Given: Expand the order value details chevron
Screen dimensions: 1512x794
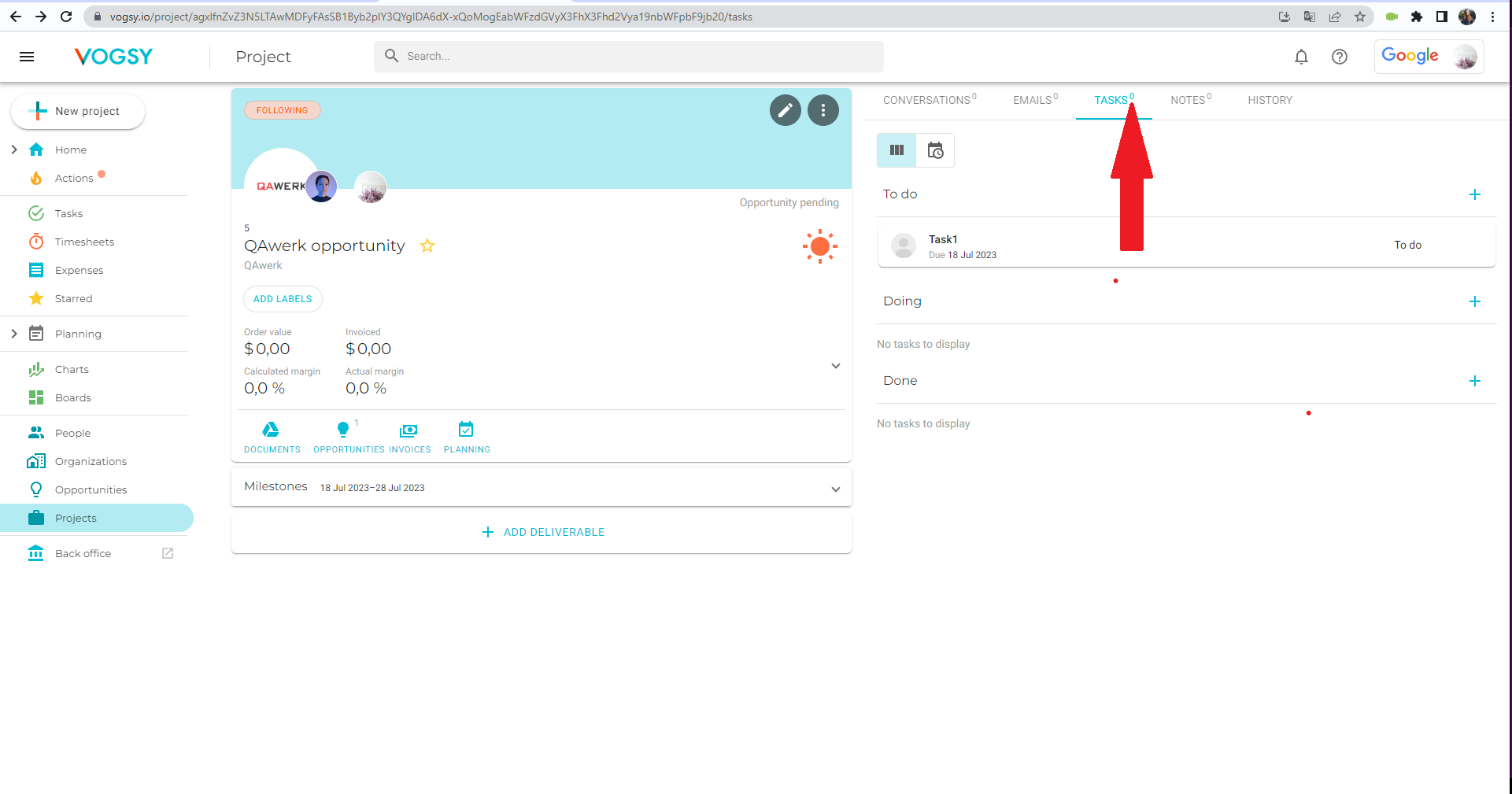Looking at the screenshot, I should 836,366.
